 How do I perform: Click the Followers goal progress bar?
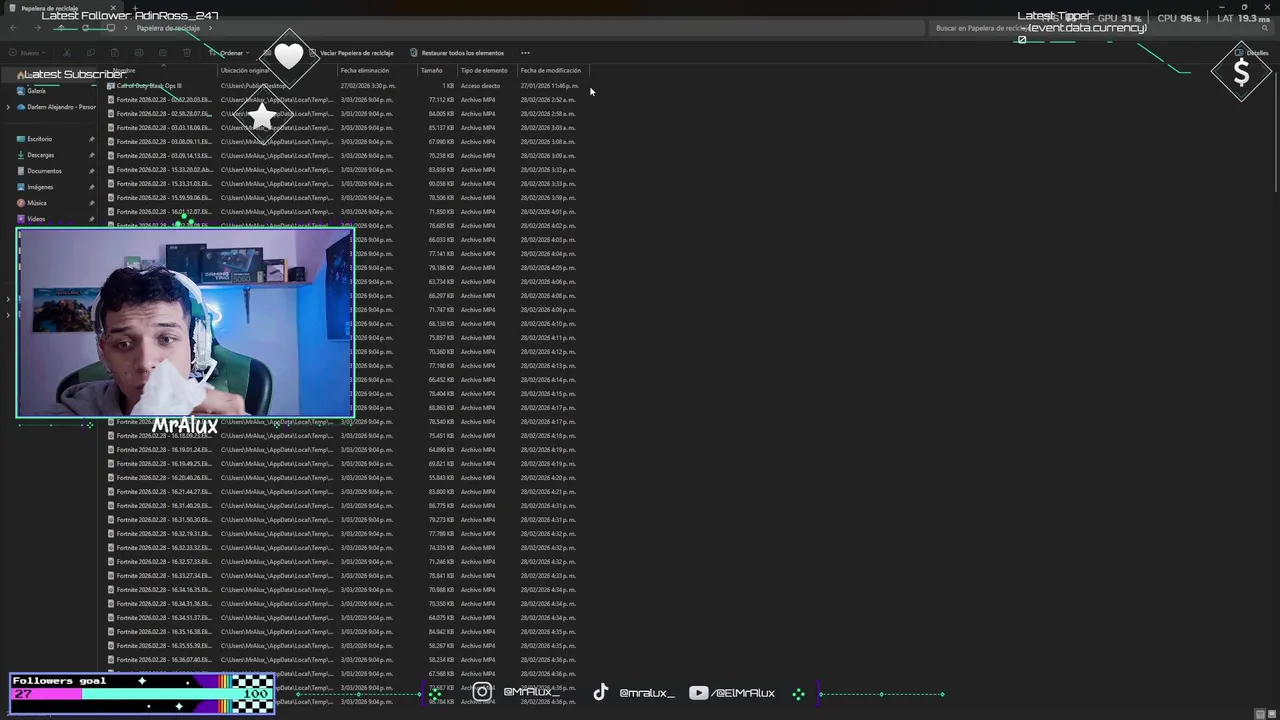tap(142, 694)
